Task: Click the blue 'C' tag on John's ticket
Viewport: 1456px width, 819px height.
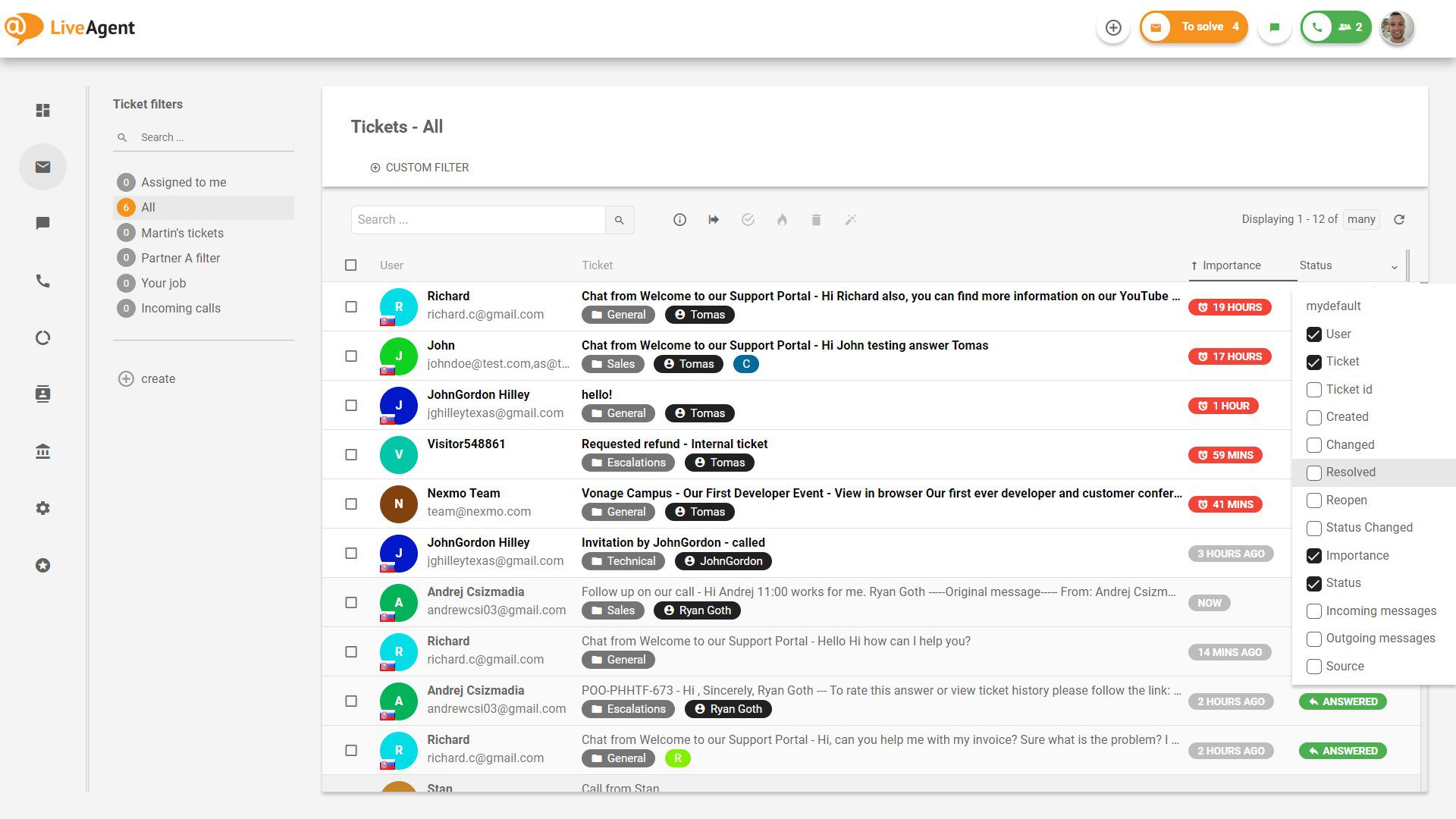Action: click(746, 364)
